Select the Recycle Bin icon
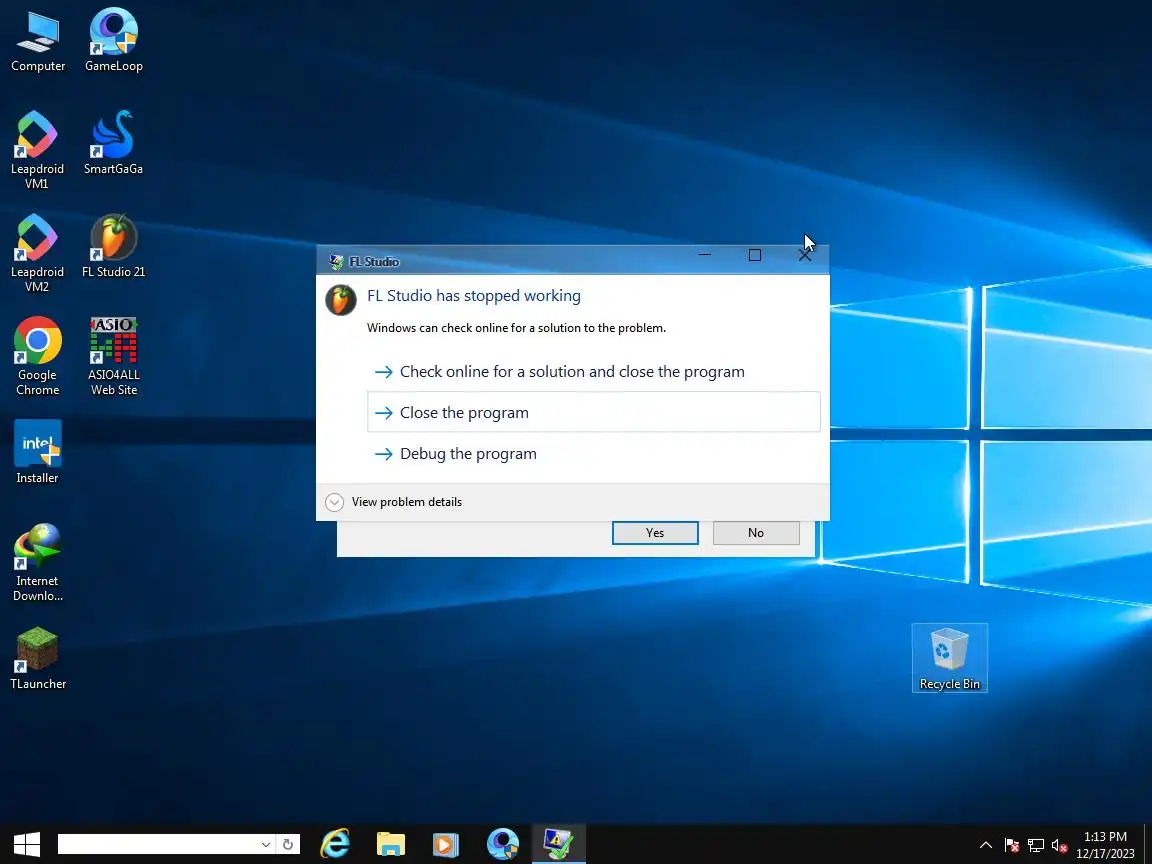Viewport: 1152px width, 864px height. coord(949,658)
